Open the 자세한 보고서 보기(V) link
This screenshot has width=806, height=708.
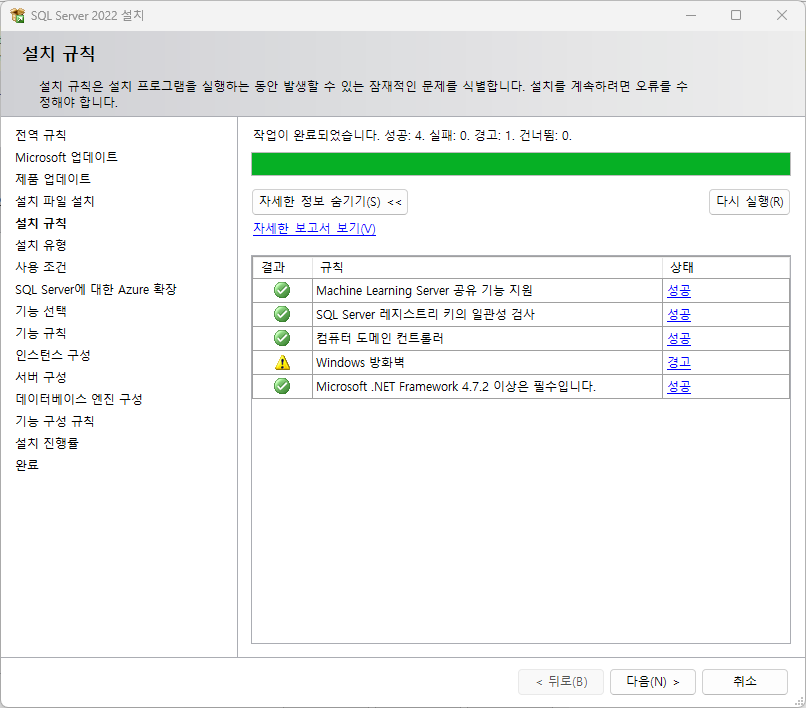click(314, 228)
